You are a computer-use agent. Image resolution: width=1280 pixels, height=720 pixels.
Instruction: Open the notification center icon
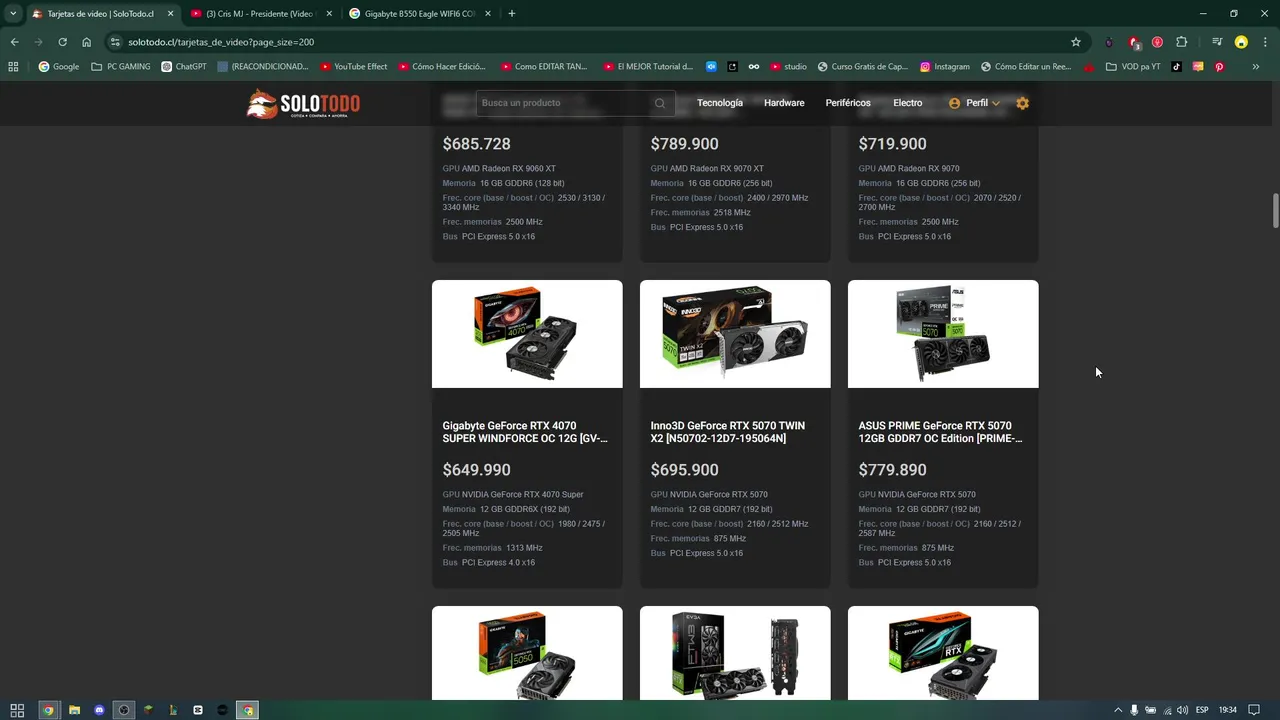(1254, 710)
